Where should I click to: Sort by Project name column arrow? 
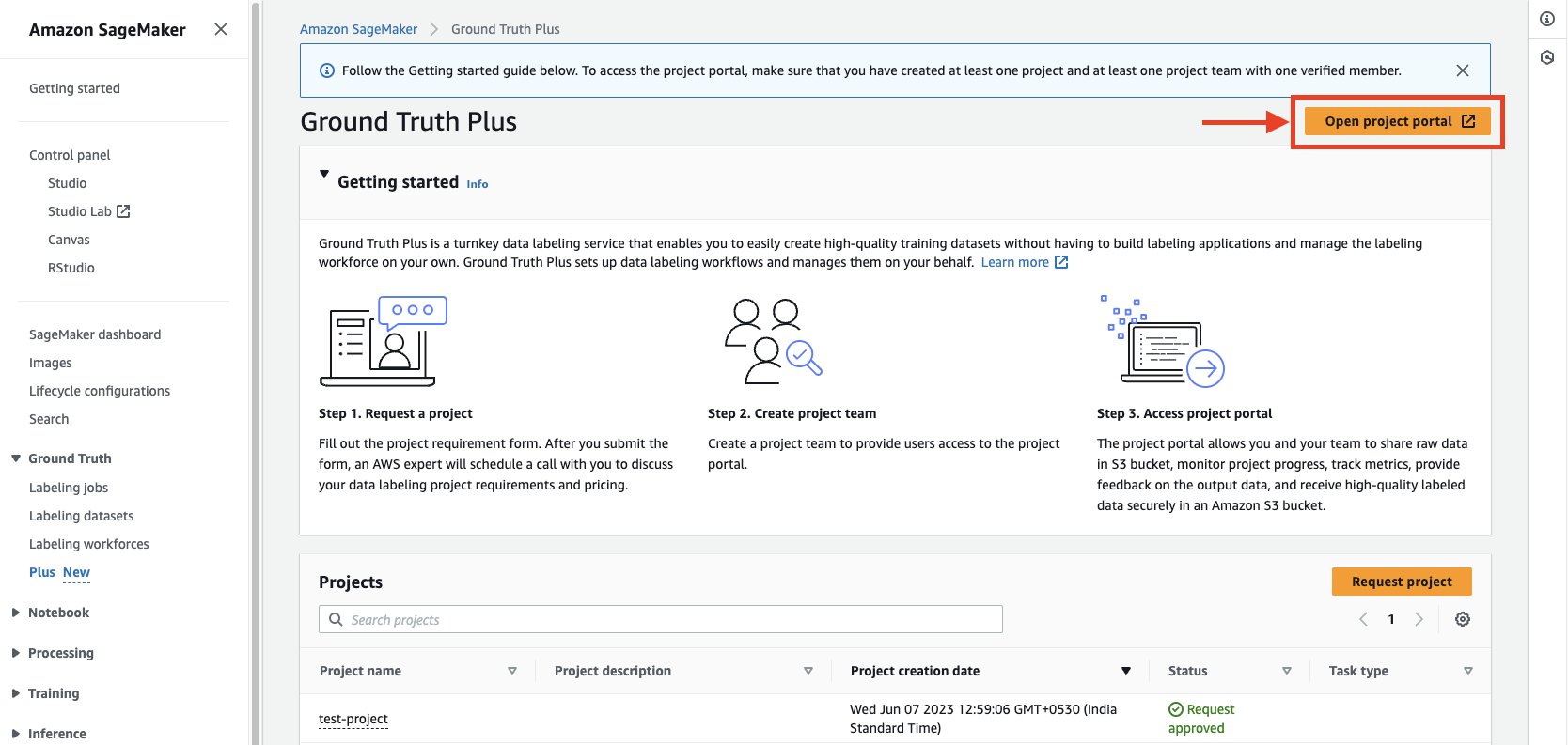point(512,671)
